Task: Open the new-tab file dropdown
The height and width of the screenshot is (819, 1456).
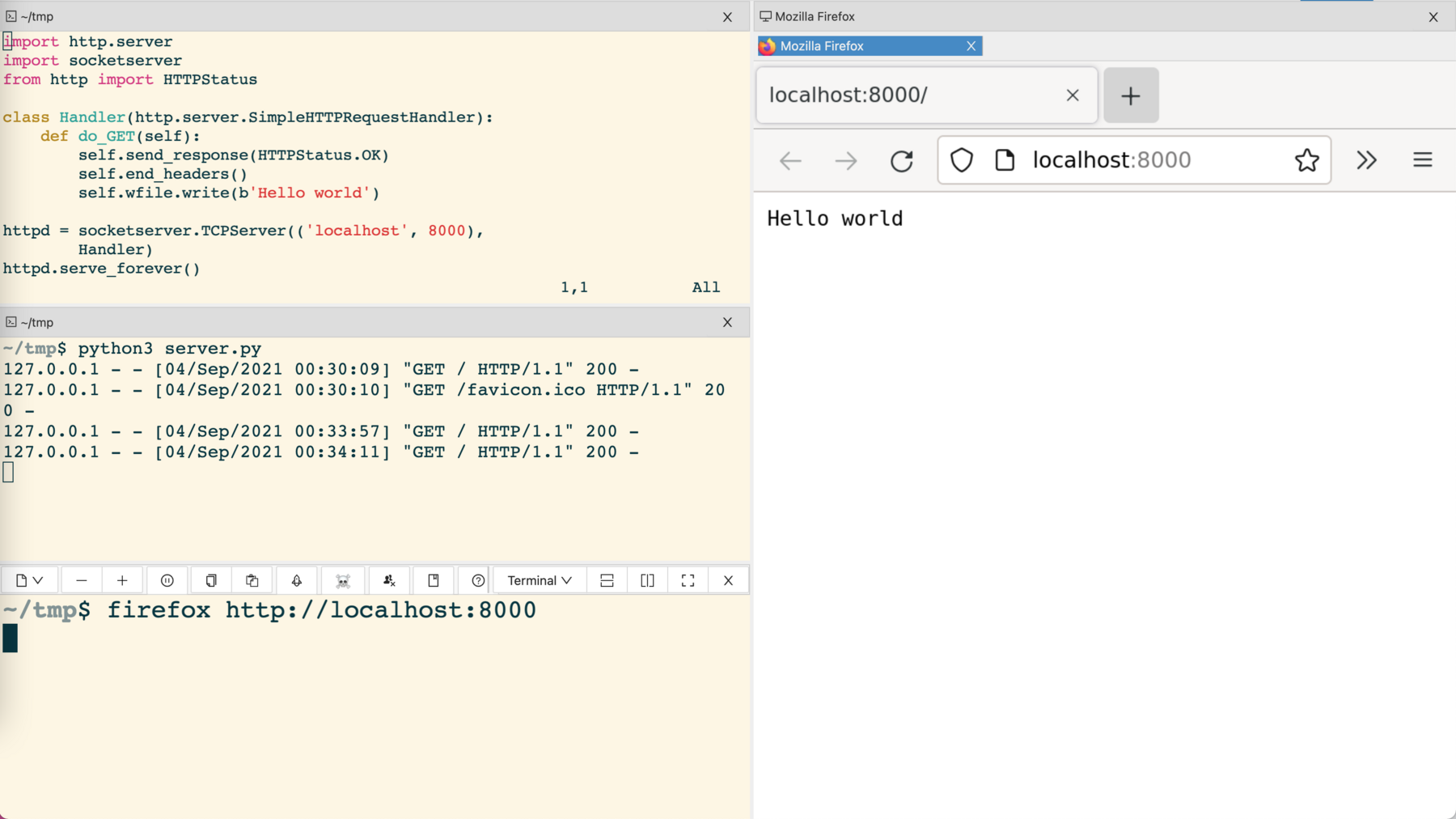Action: [x=28, y=579]
